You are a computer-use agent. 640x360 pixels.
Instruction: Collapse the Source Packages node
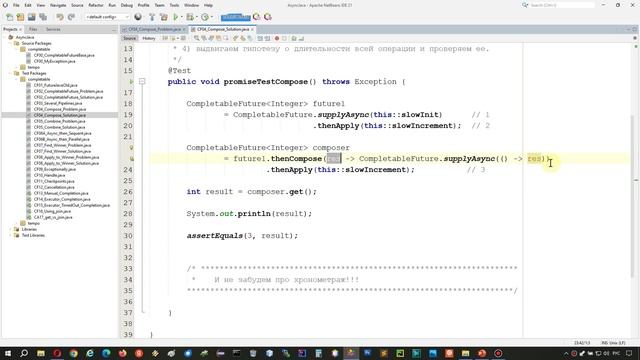11,43
